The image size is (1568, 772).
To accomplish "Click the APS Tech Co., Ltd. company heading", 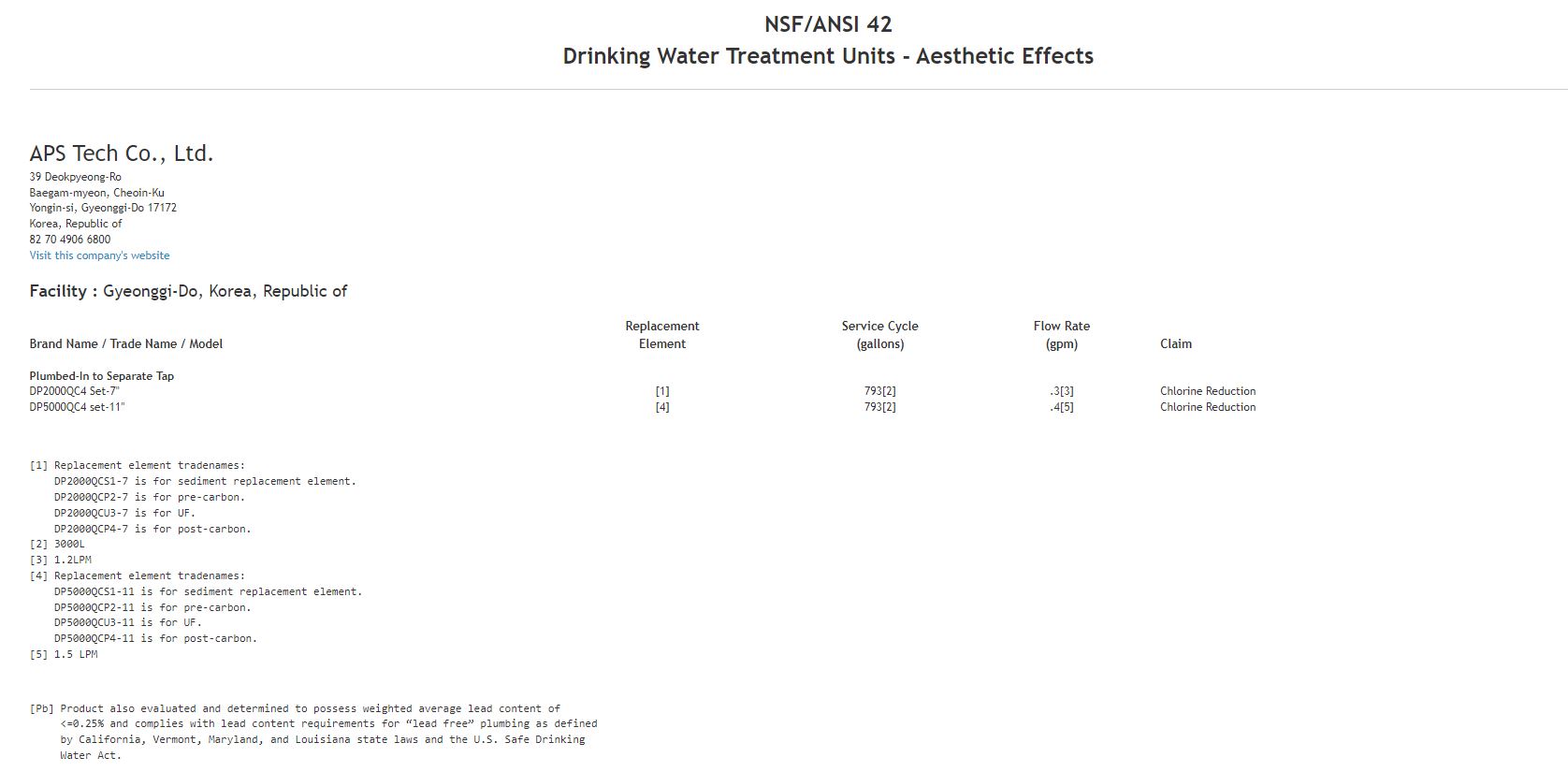I will 122,153.
